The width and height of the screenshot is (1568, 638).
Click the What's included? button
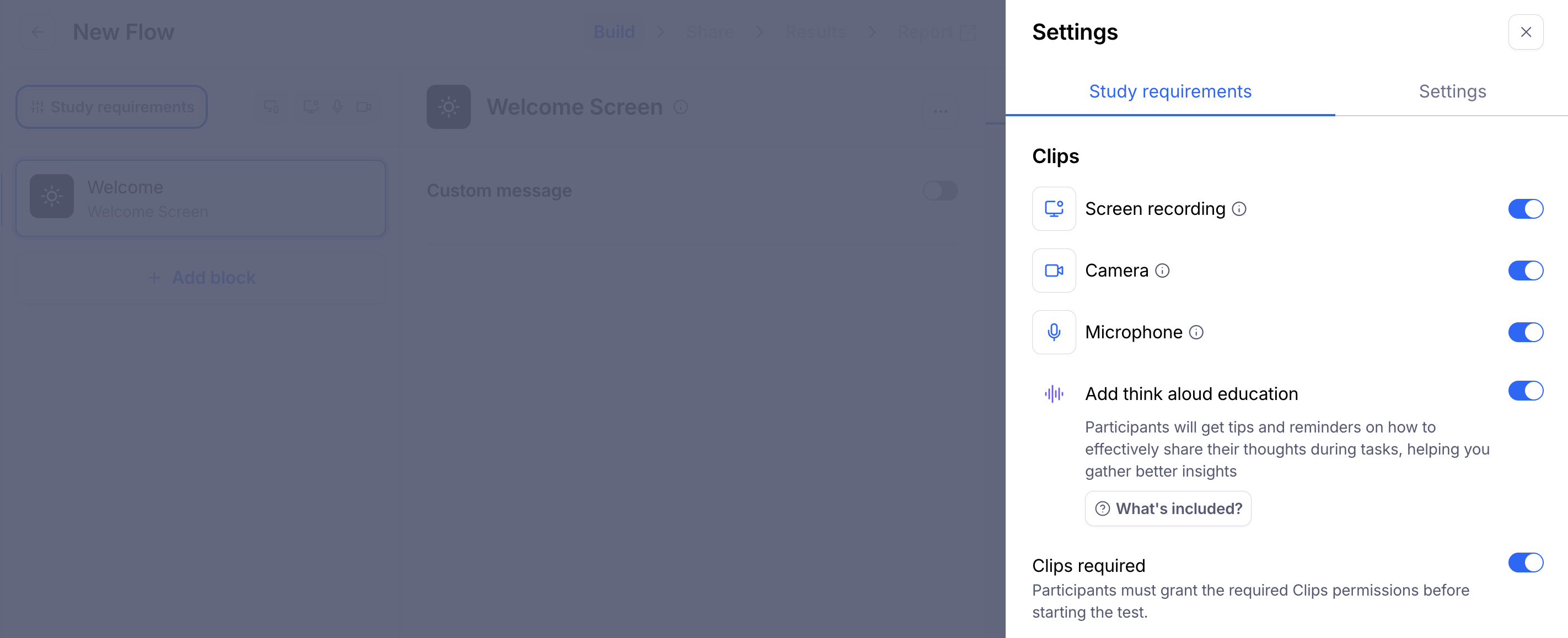coord(1168,509)
